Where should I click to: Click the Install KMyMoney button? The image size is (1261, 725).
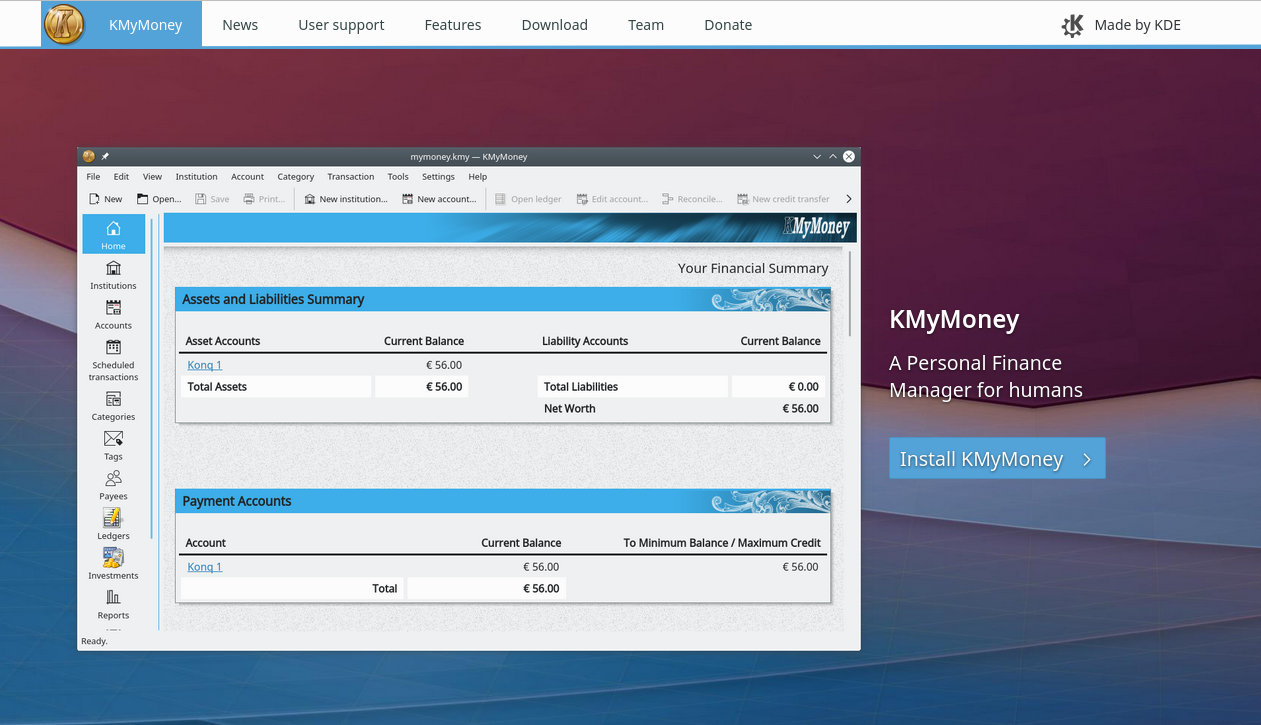point(996,459)
